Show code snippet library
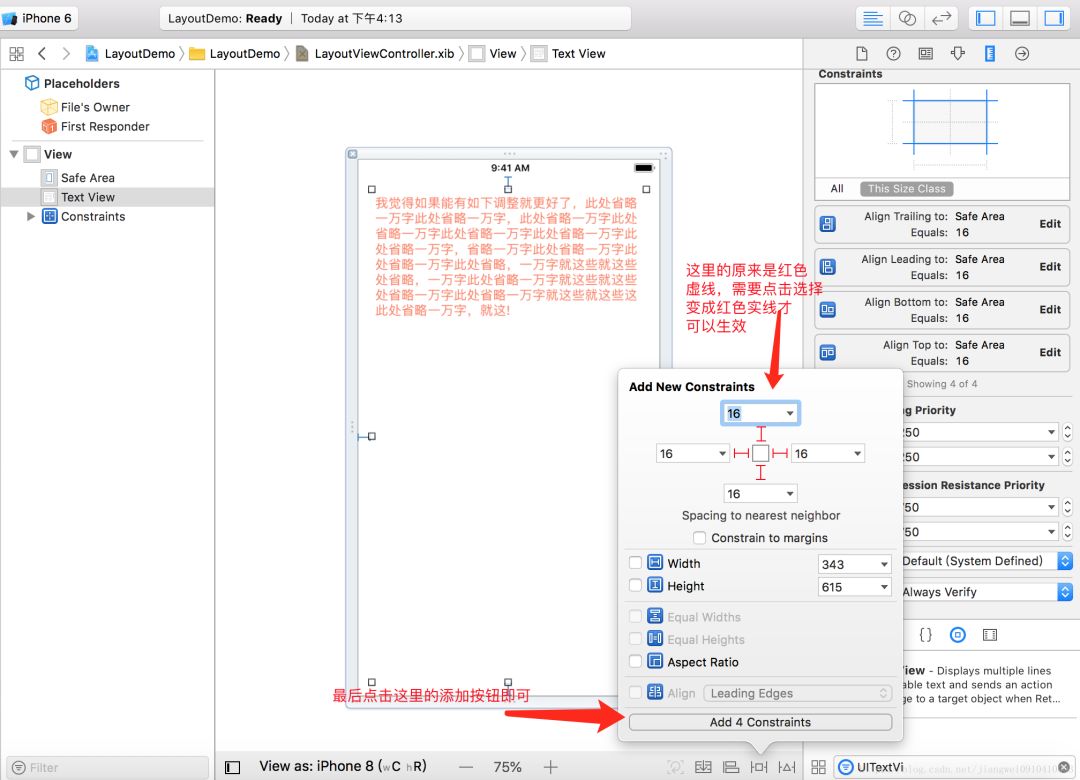 click(x=926, y=635)
